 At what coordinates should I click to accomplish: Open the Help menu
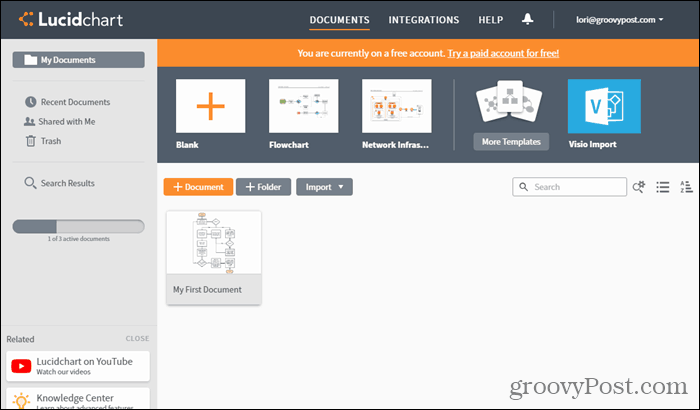[491, 20]
